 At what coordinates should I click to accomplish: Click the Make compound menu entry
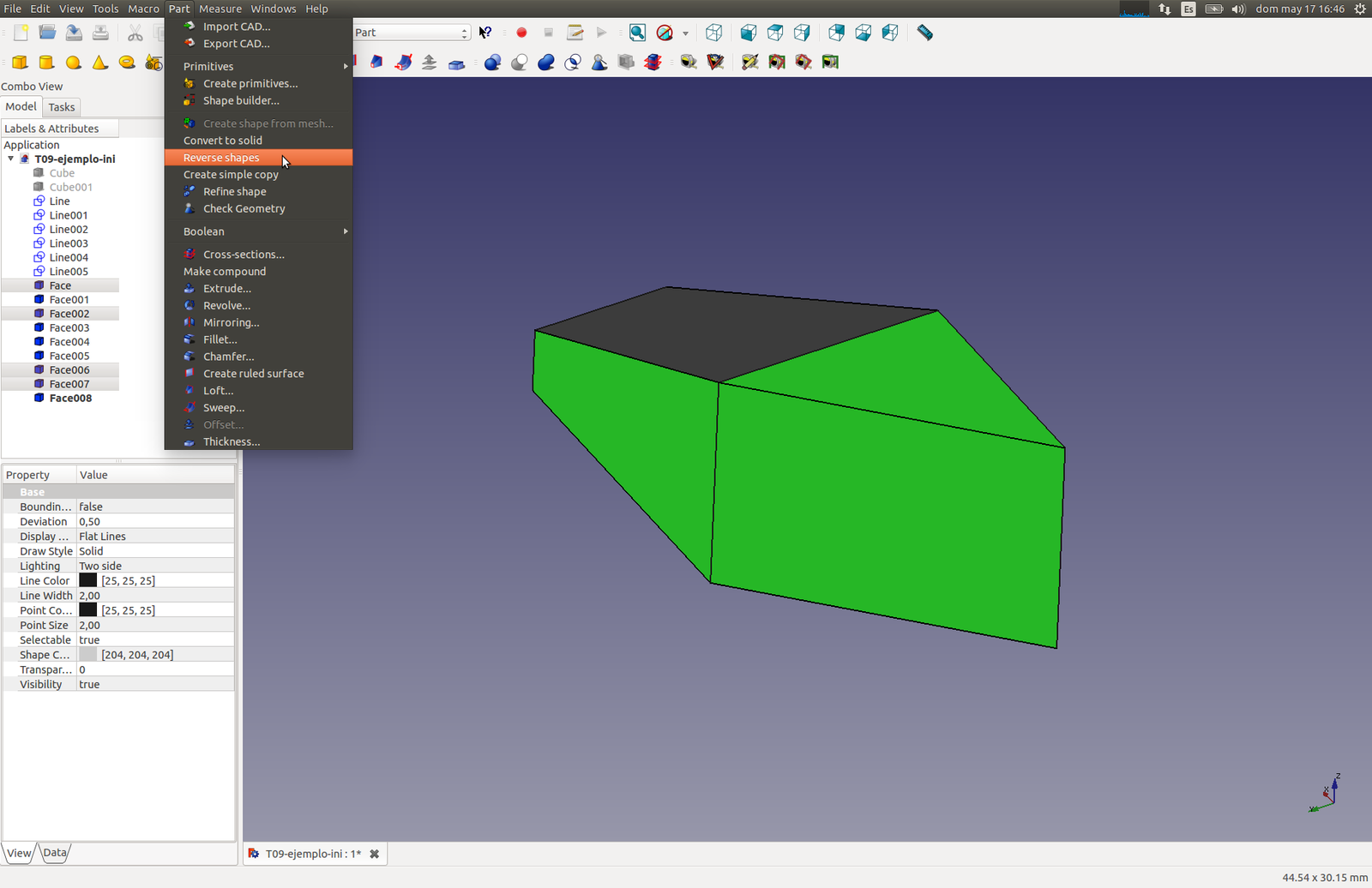225,272
